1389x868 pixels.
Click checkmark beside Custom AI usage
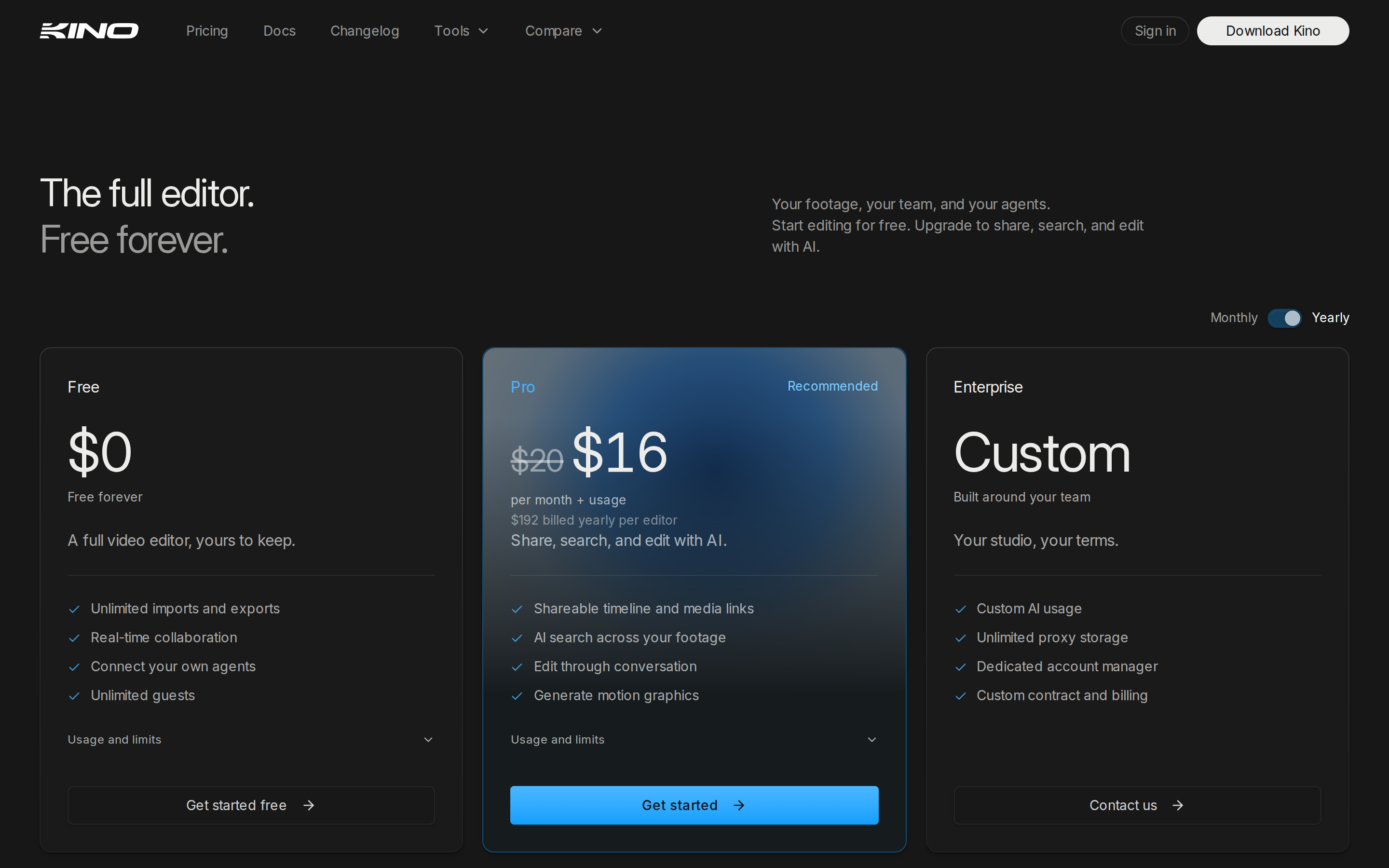click(x=960, y=609)
